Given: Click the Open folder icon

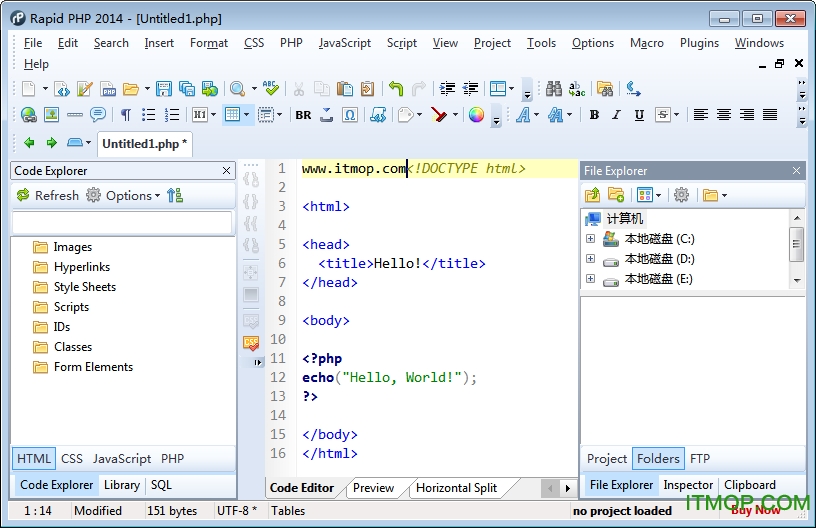Looking at the screenshot, I should coord(131,89).
